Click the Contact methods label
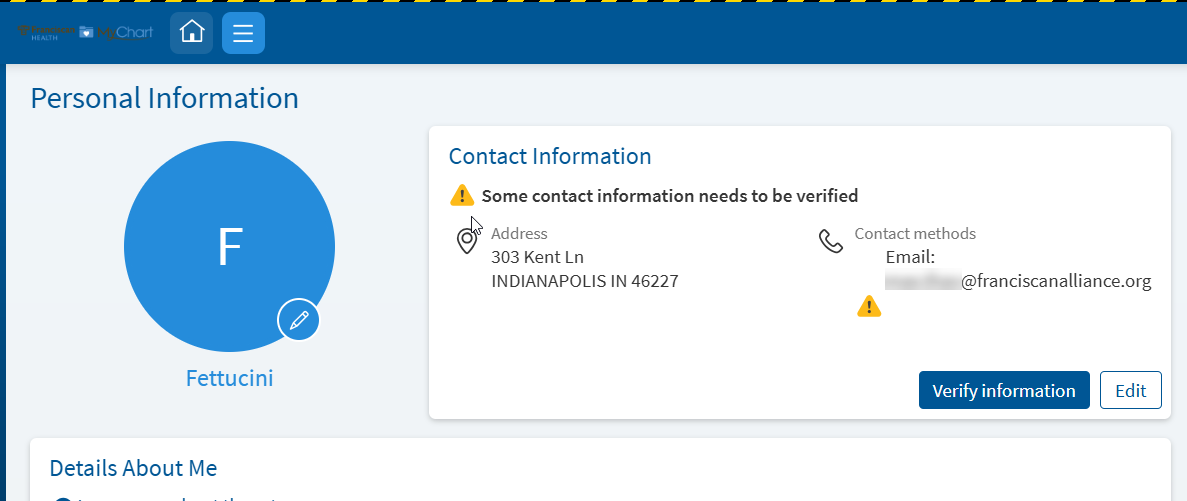1187x501 pixels. point(915,234)
